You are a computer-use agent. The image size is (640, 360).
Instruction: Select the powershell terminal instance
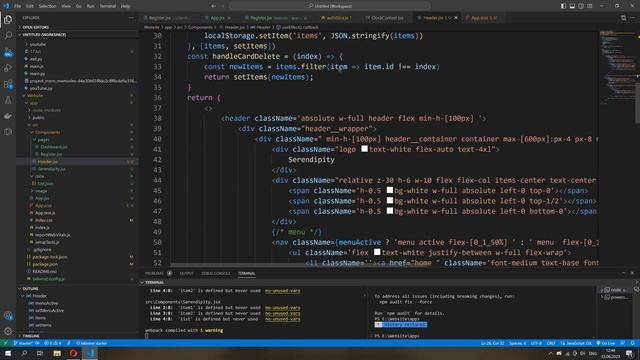[616, 297]
